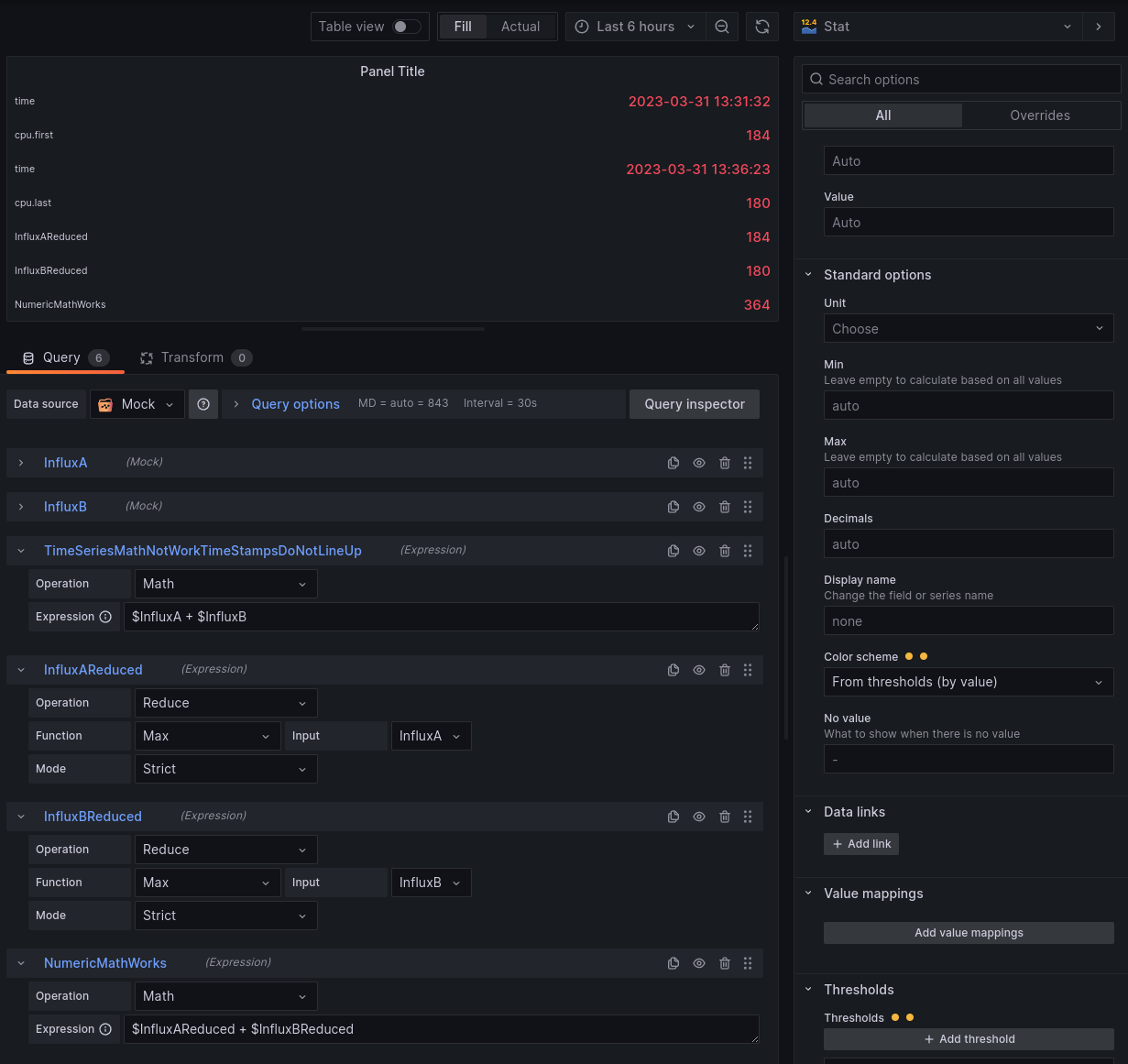Image resolution: width=1128 pixels, height=1064 pixels.
Task: Click the zoom out icon in the toolbar
Action: pyautogui.click(x=722, y=27)
